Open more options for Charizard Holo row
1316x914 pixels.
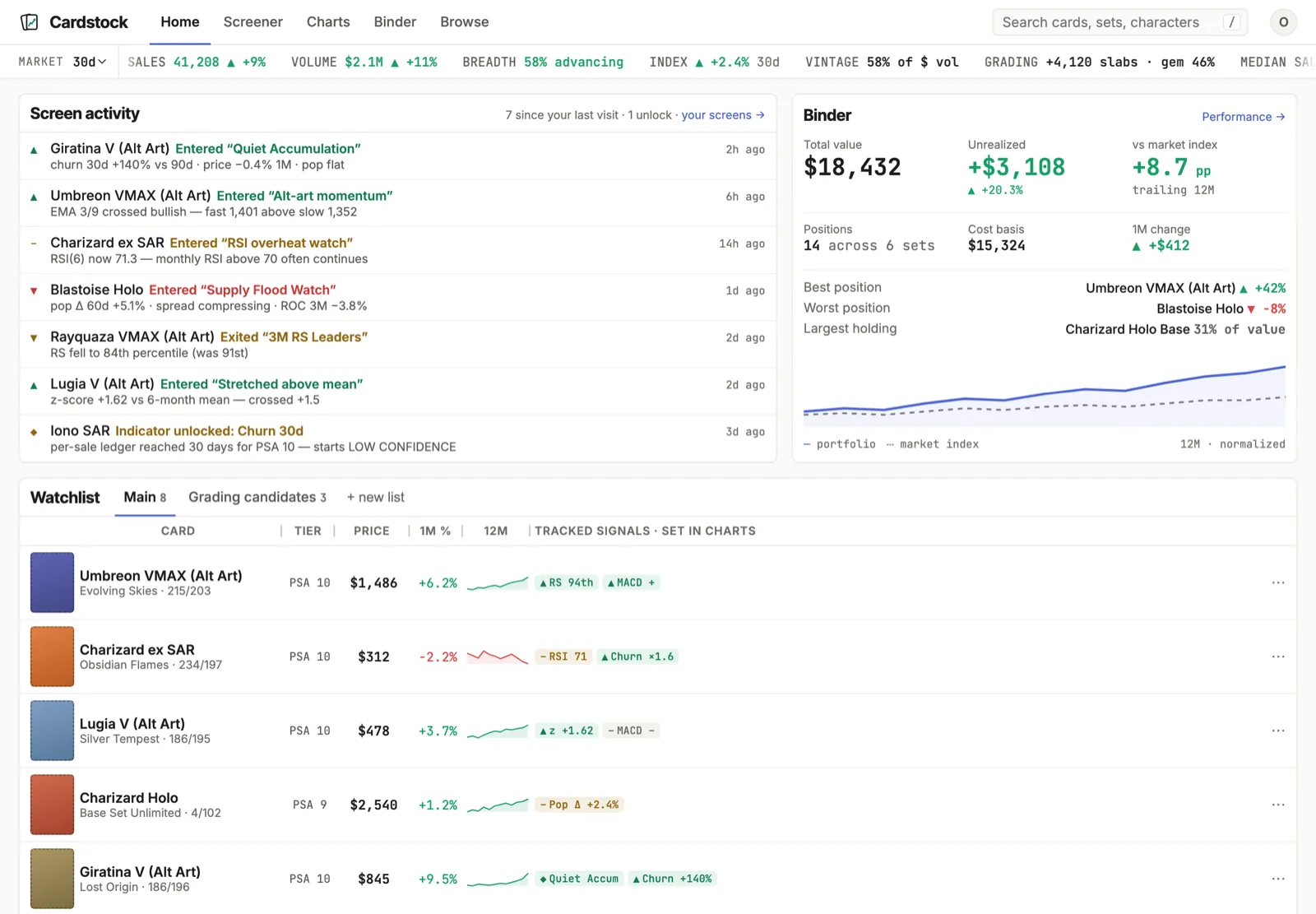tap(1277, 805)
